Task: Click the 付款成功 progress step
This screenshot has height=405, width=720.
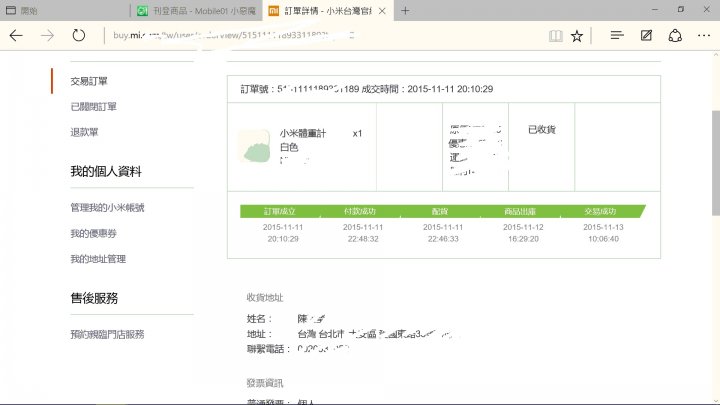Action: click(x=360, y=211)
